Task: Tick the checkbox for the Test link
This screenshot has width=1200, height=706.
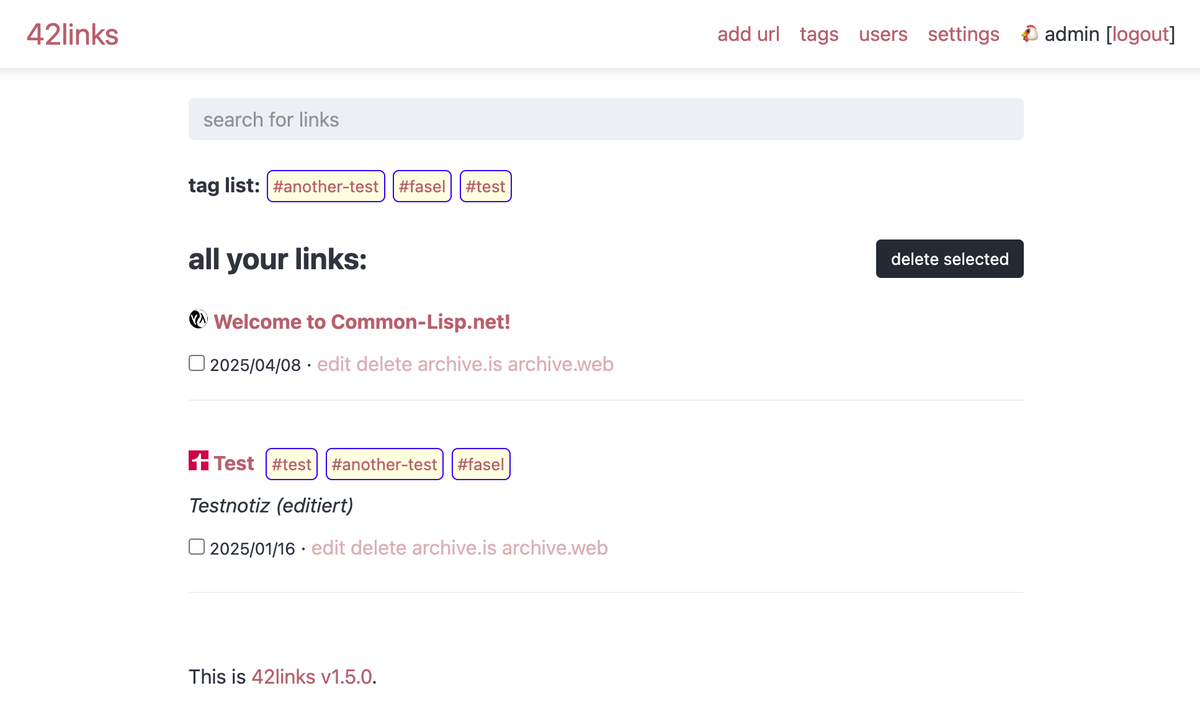Action: click(x=197, y=547)
